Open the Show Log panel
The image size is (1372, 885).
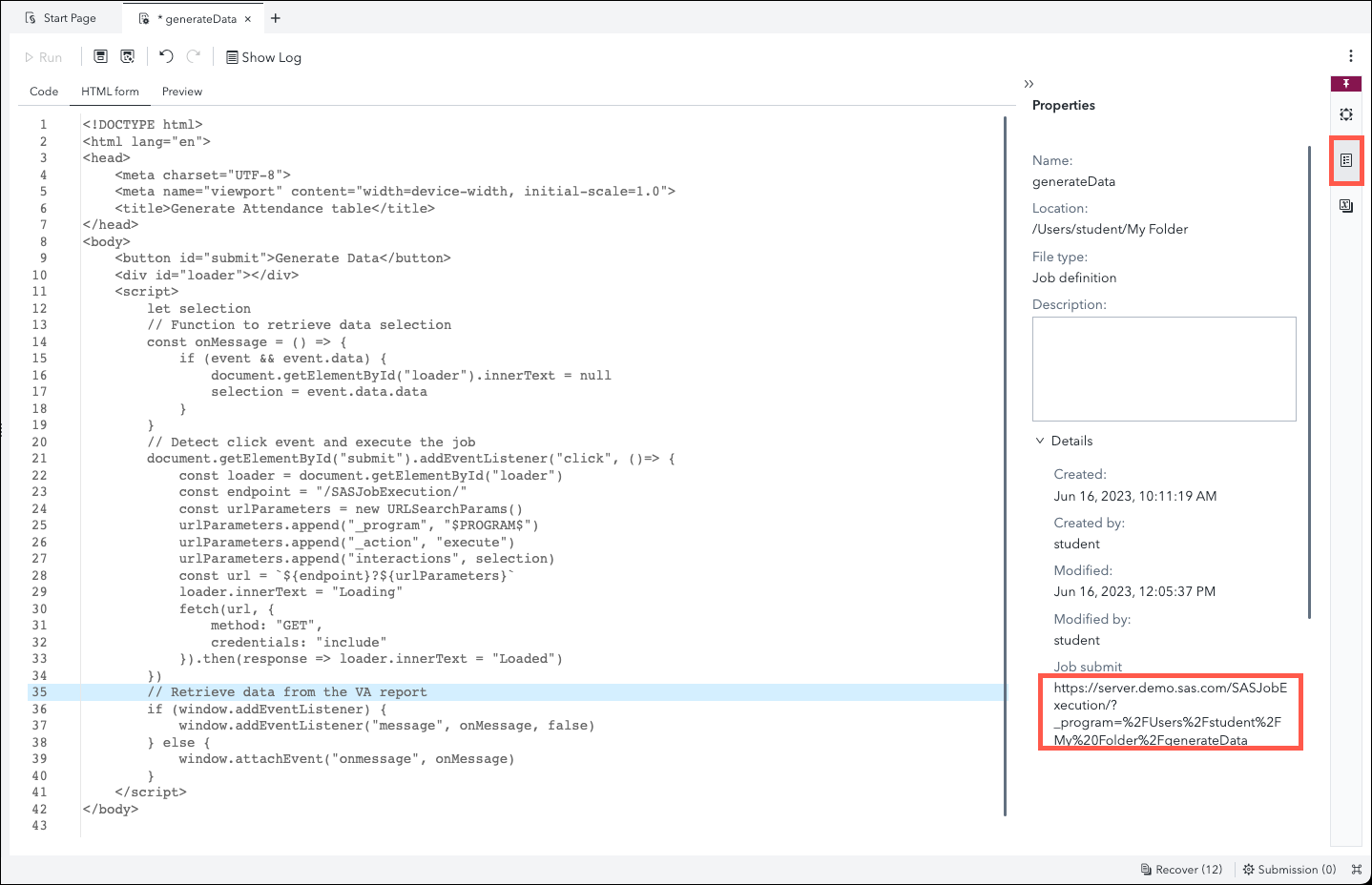(x=262, y=56)
